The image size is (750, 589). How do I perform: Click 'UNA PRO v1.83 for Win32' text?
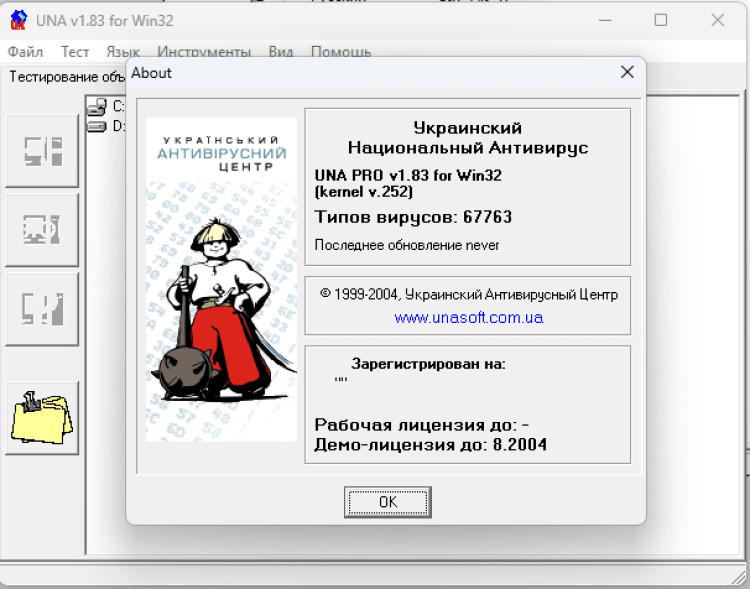pos(408,175)
